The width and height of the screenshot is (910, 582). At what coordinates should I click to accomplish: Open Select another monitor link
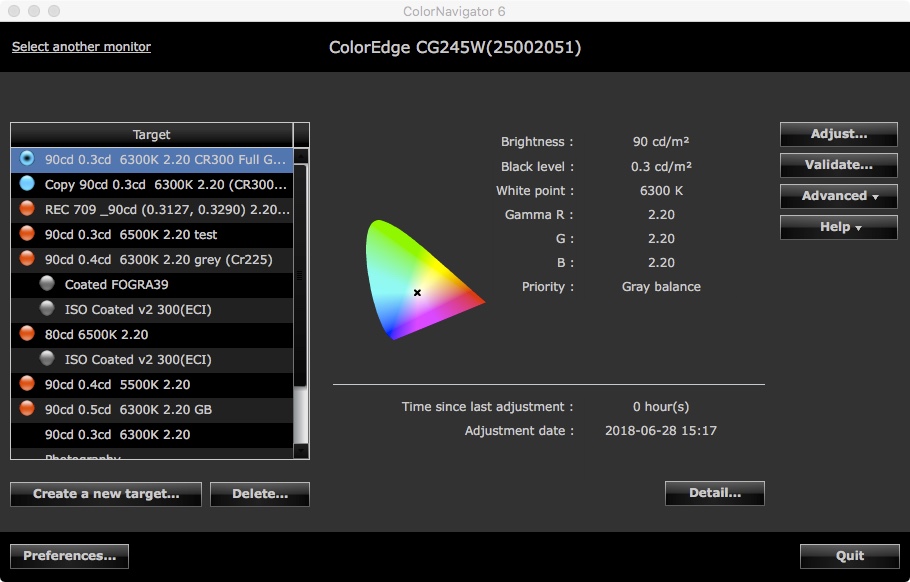[80, 47]
